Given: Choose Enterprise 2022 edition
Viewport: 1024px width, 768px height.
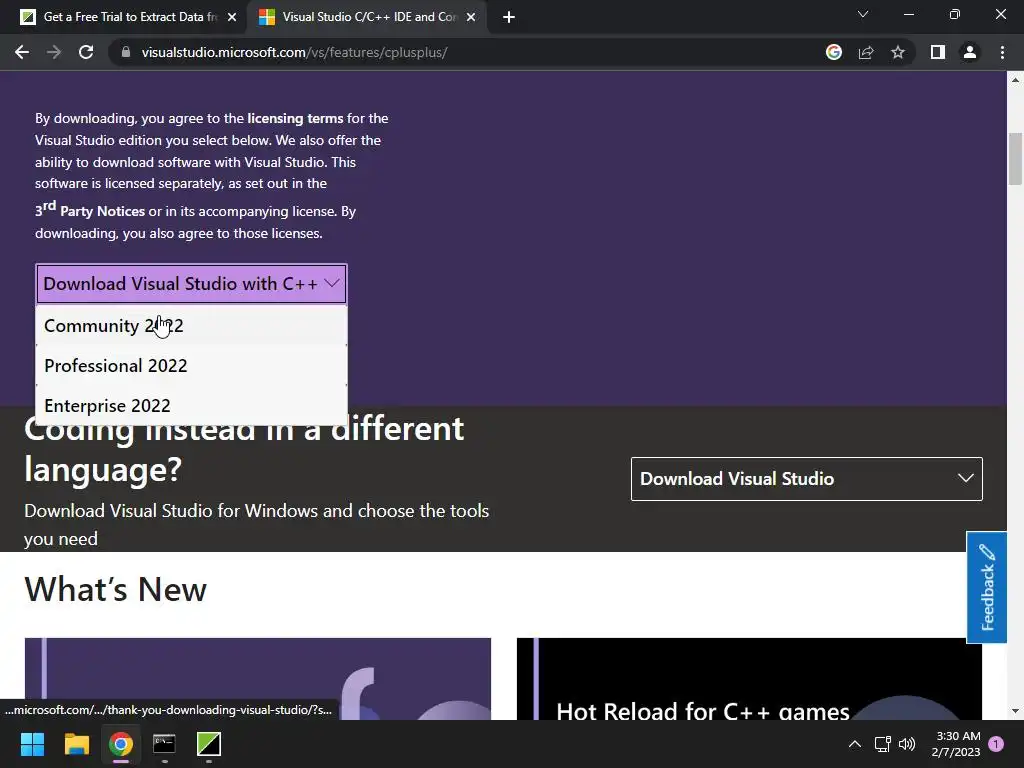Looking at the screenshot, I should 191,406.
